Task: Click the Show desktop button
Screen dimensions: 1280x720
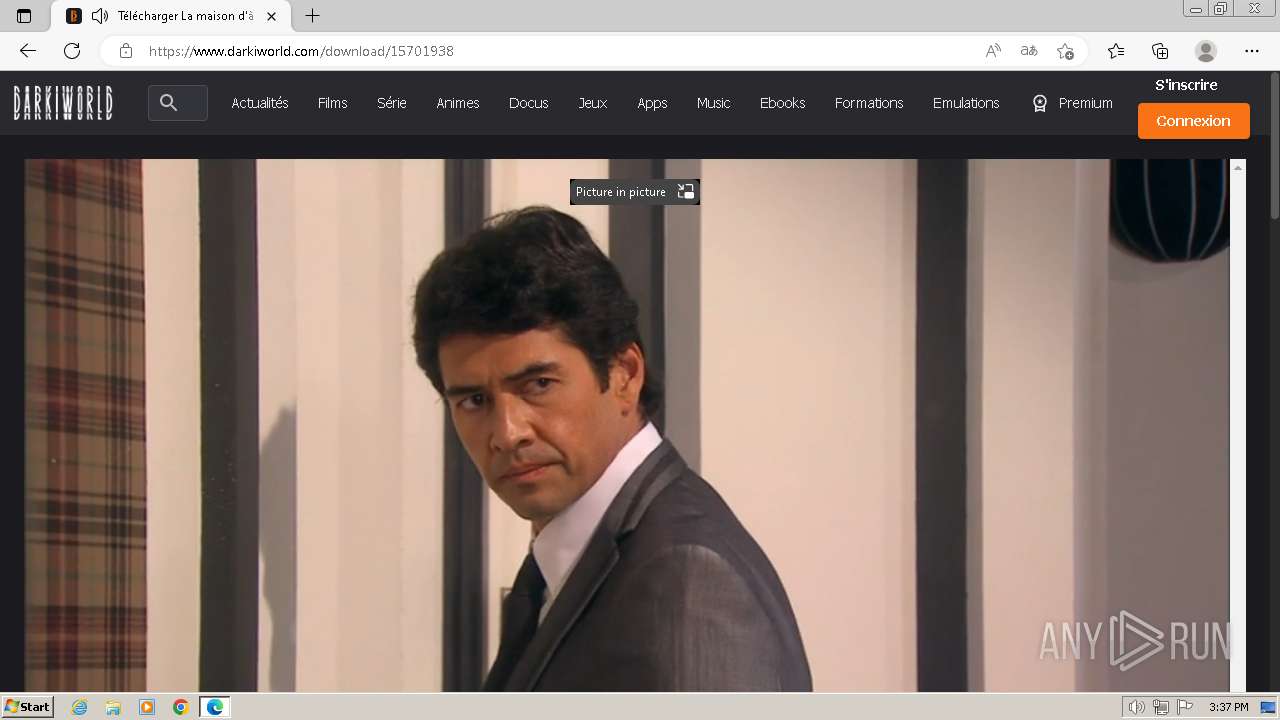Action: pyautogui.click(x=1268, y=707)
